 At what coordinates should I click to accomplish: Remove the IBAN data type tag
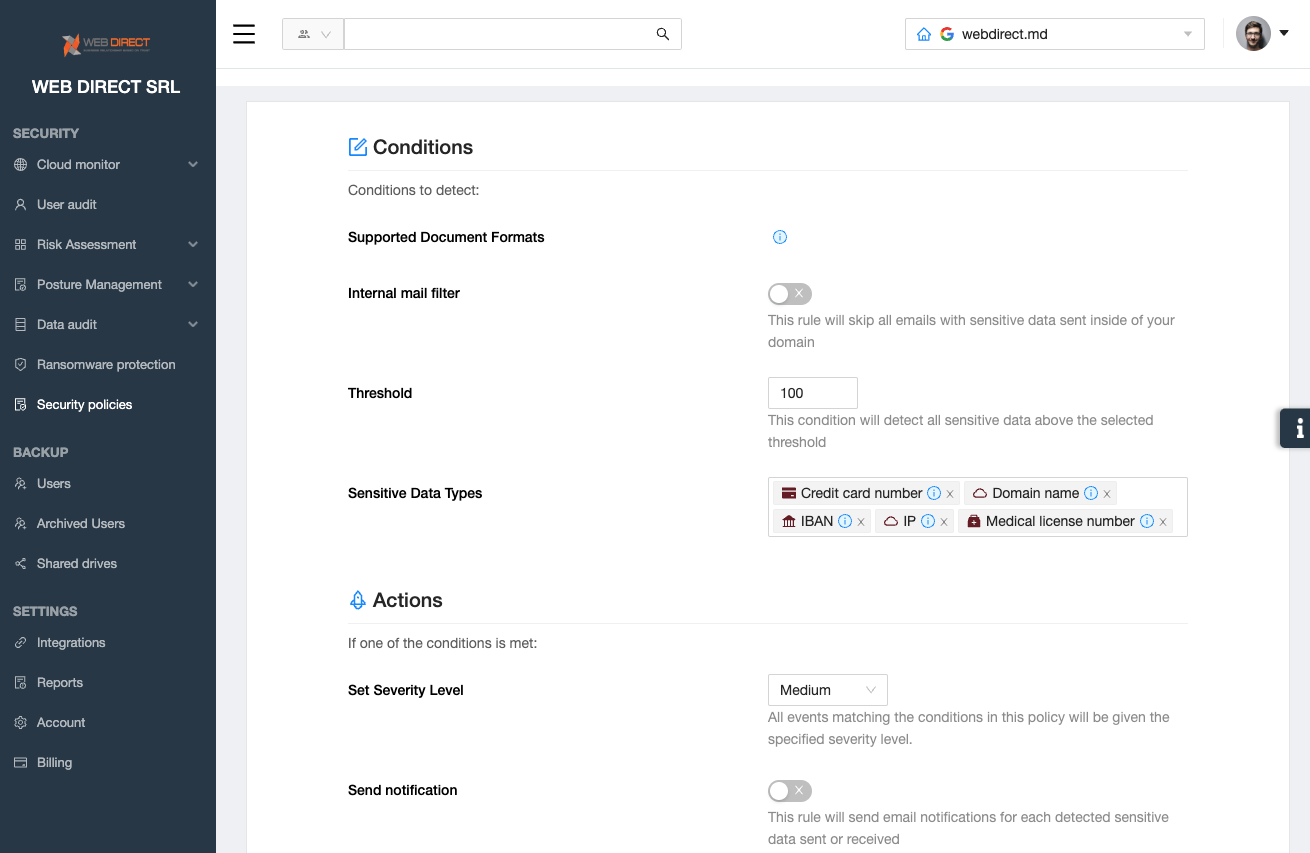click(x=861, y=522)
